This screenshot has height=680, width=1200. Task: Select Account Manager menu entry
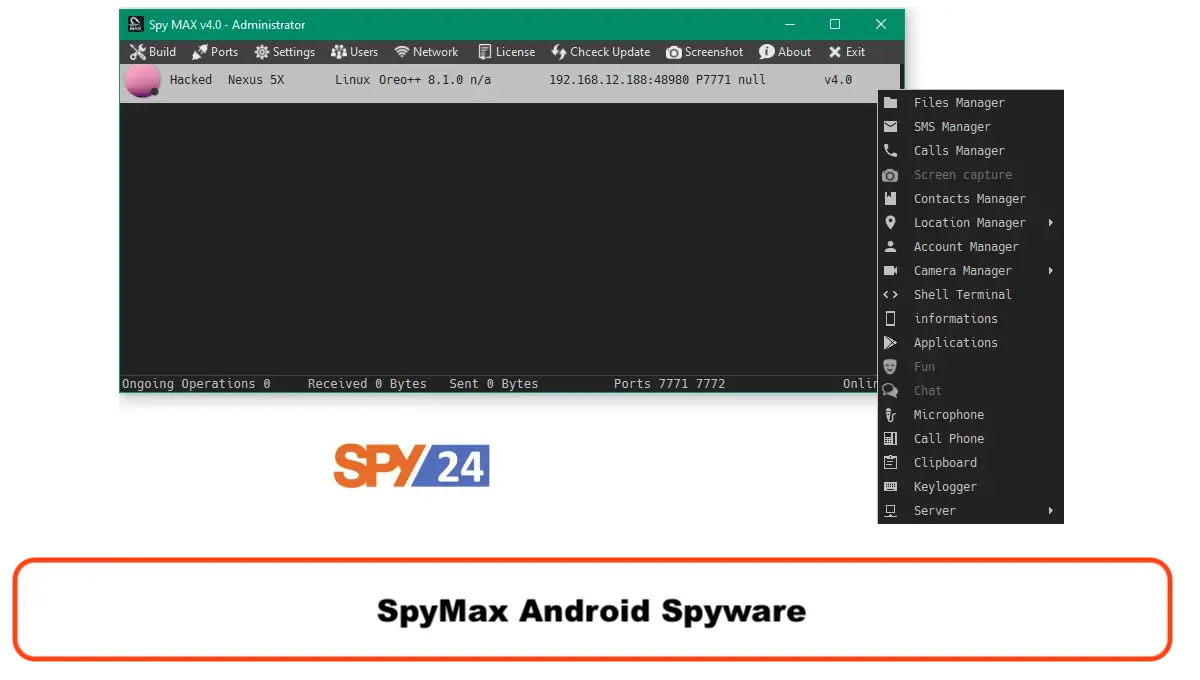970,247
